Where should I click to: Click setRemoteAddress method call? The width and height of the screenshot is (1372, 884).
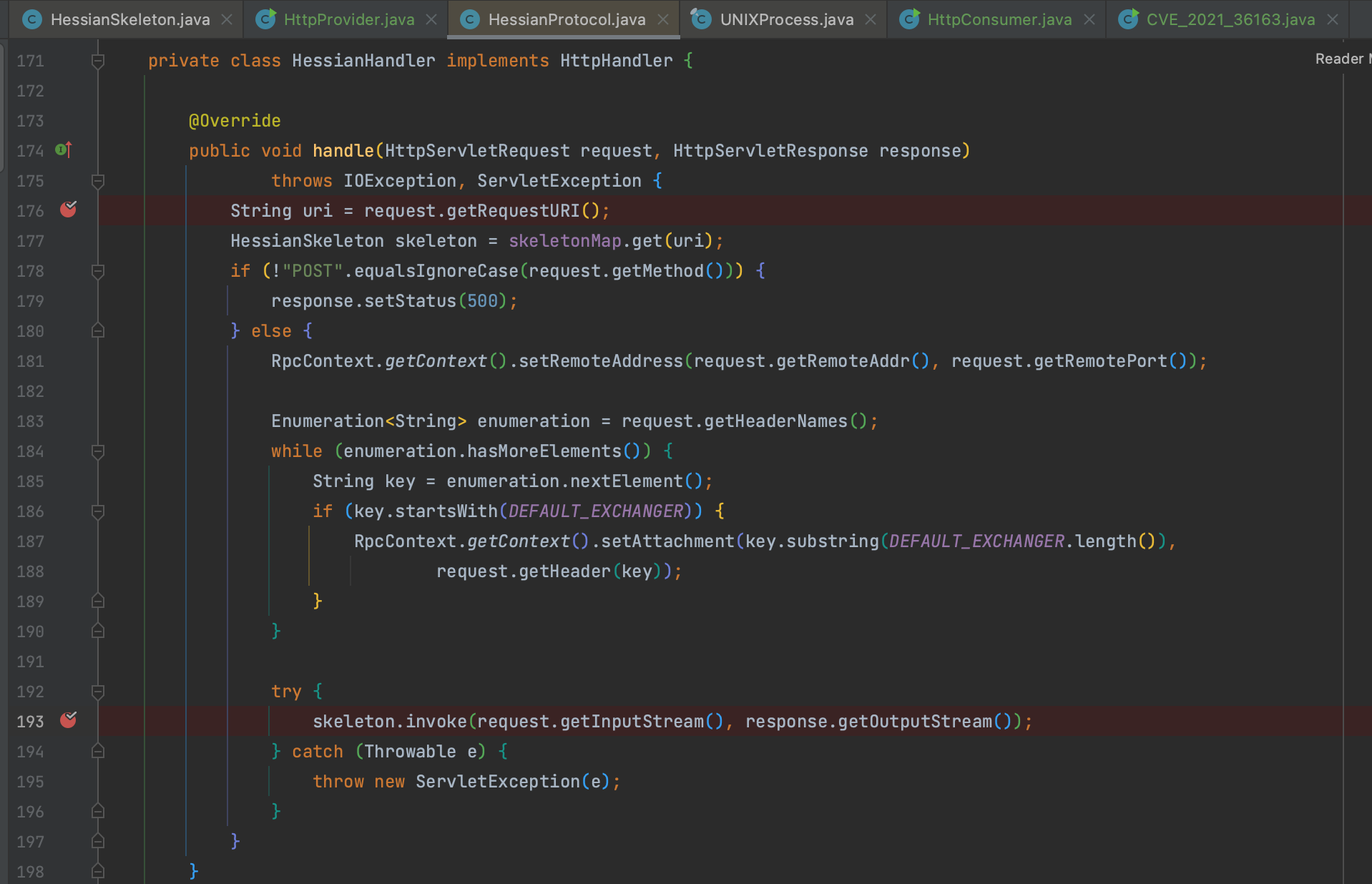point(601,361)
